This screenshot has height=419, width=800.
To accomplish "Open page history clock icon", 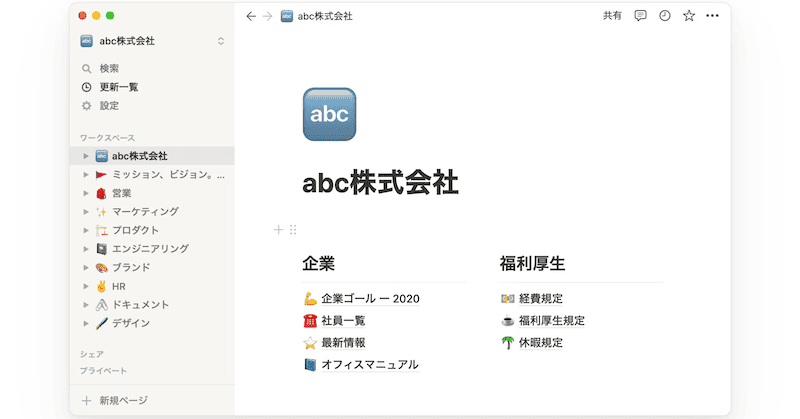I will coord(664,16).
